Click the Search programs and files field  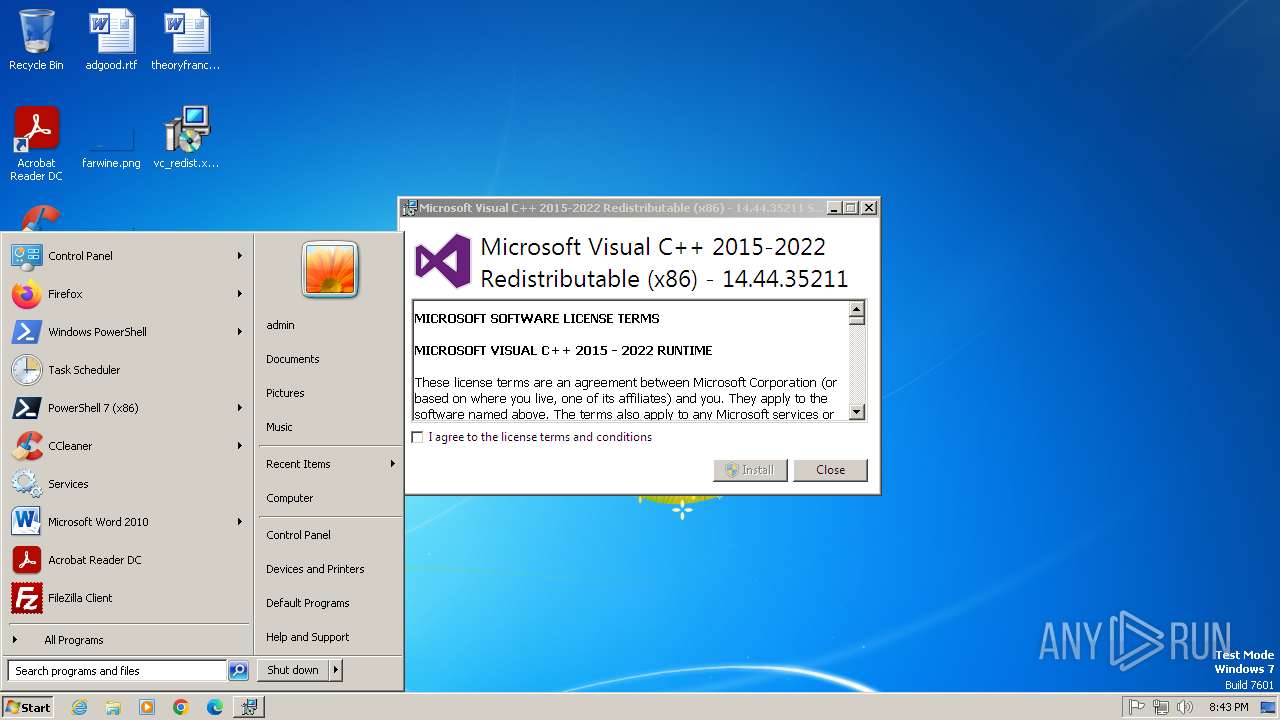point(117,671)
